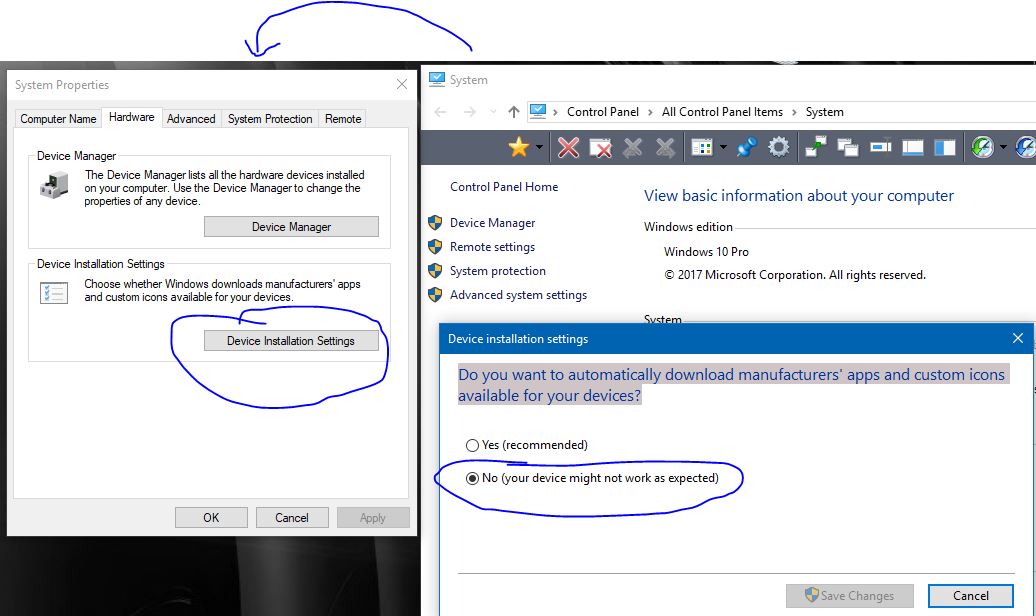
Task: Click the 'Windows 10 Pro' edition text
Action: 706,252
